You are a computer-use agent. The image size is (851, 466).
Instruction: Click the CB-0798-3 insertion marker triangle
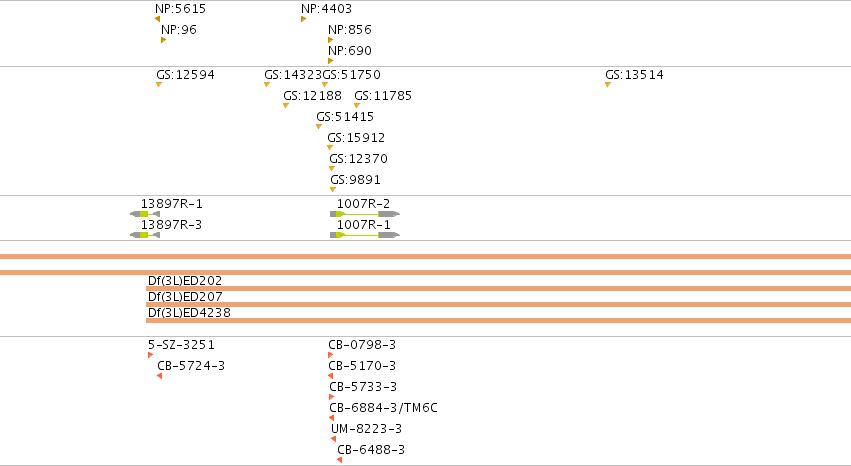point(331,355)
